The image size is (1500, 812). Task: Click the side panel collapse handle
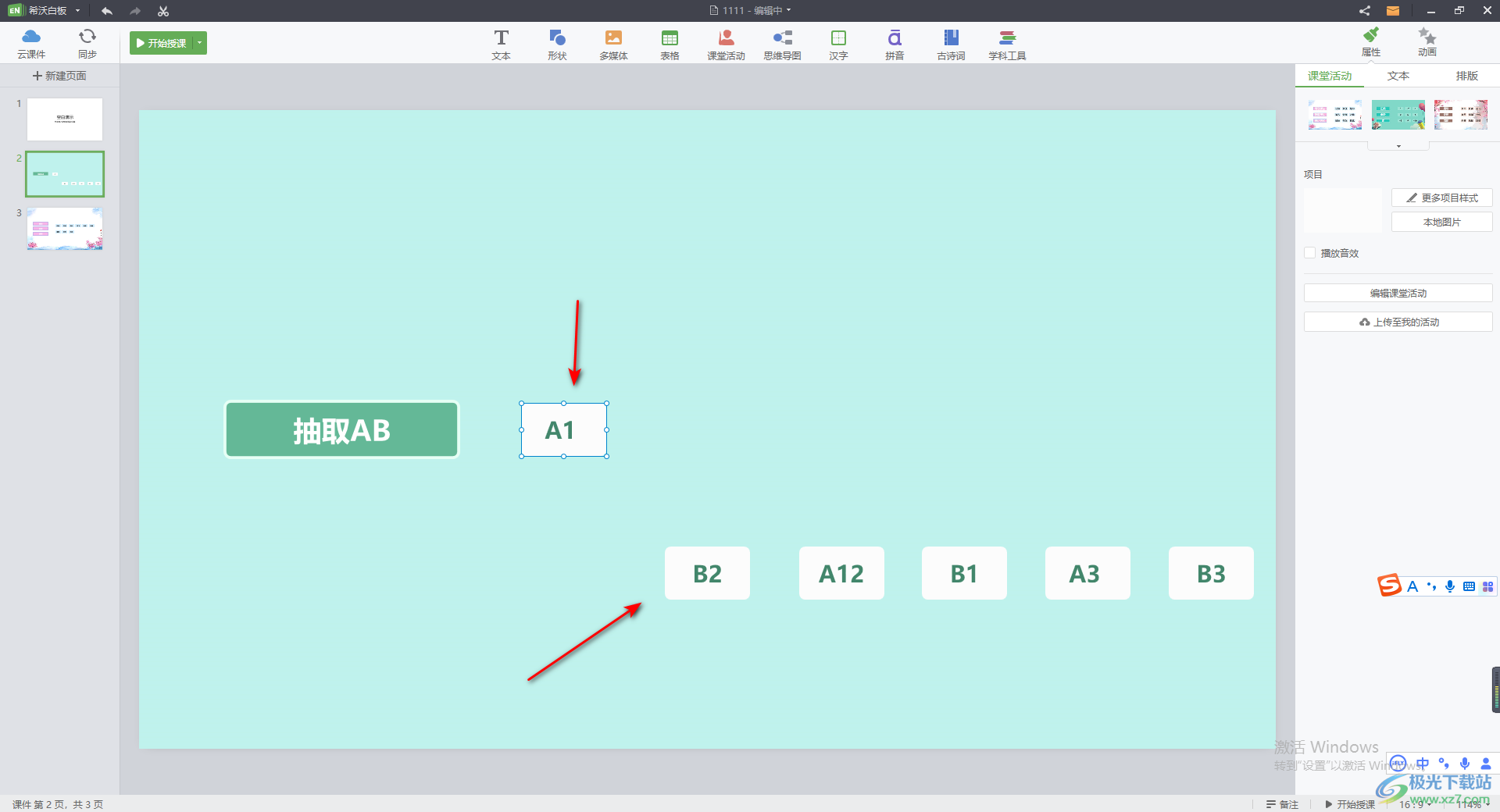click(1495, 689)
